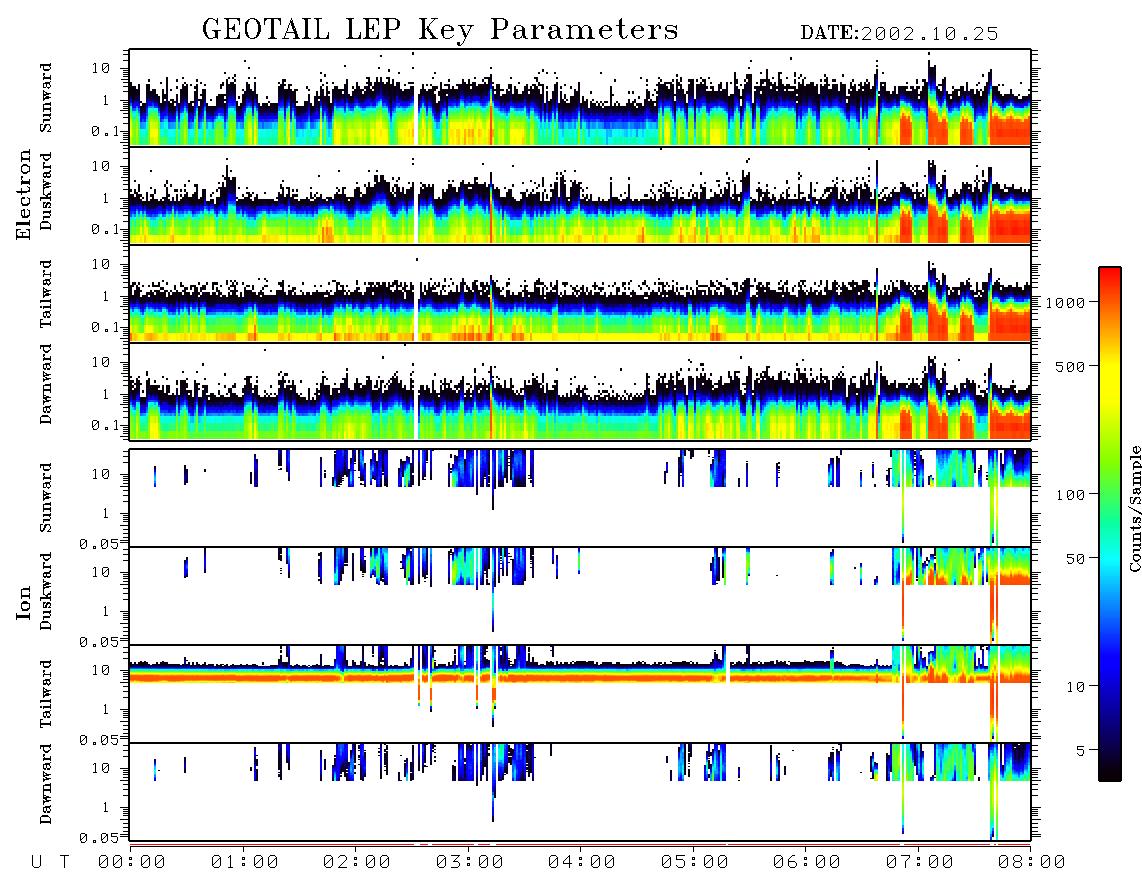1142x880 pixels.
Task: Click the vertical "Electron" group label
Action: tap(24, 195)
